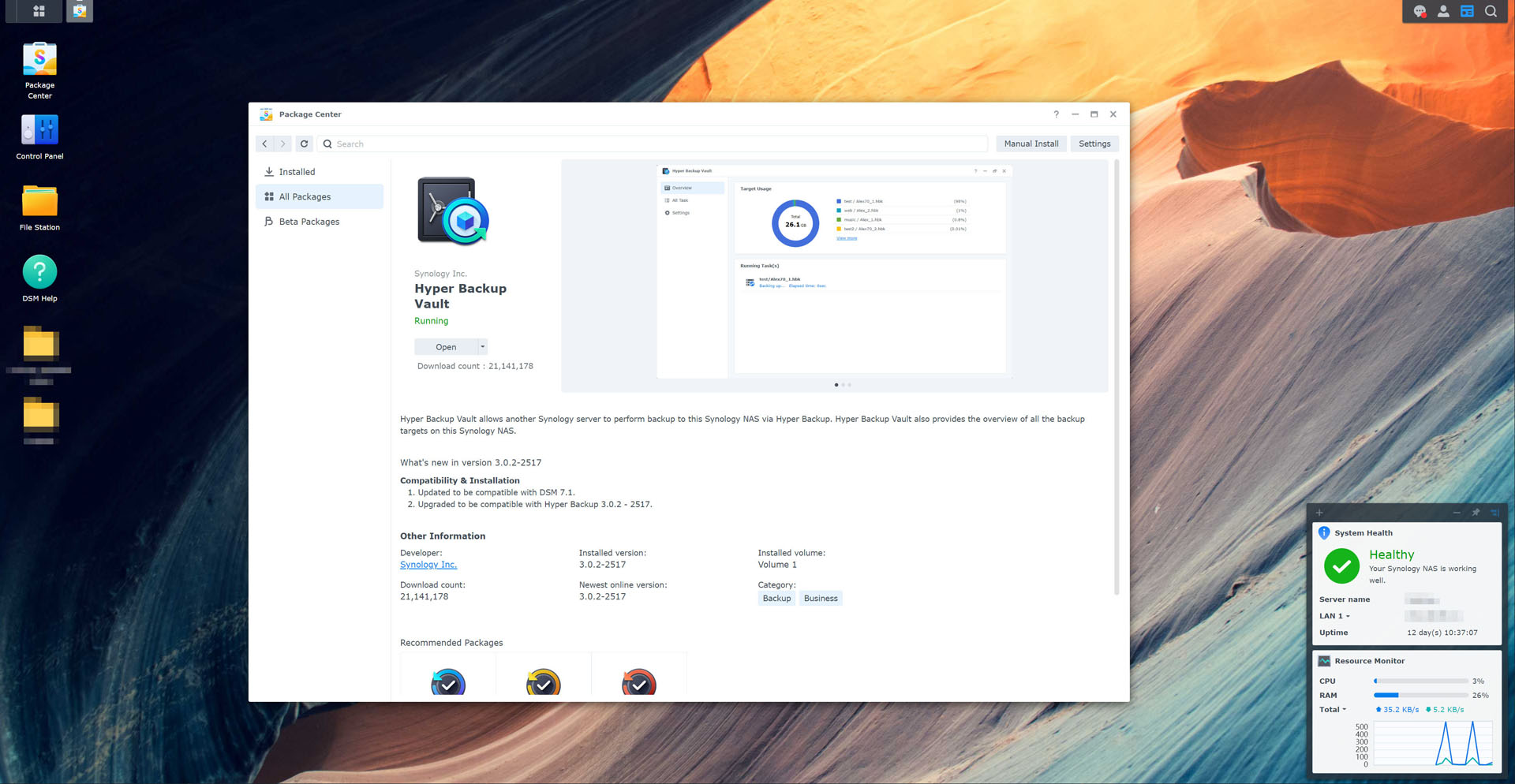Open the Control Panel desktop shortcut

39,136
